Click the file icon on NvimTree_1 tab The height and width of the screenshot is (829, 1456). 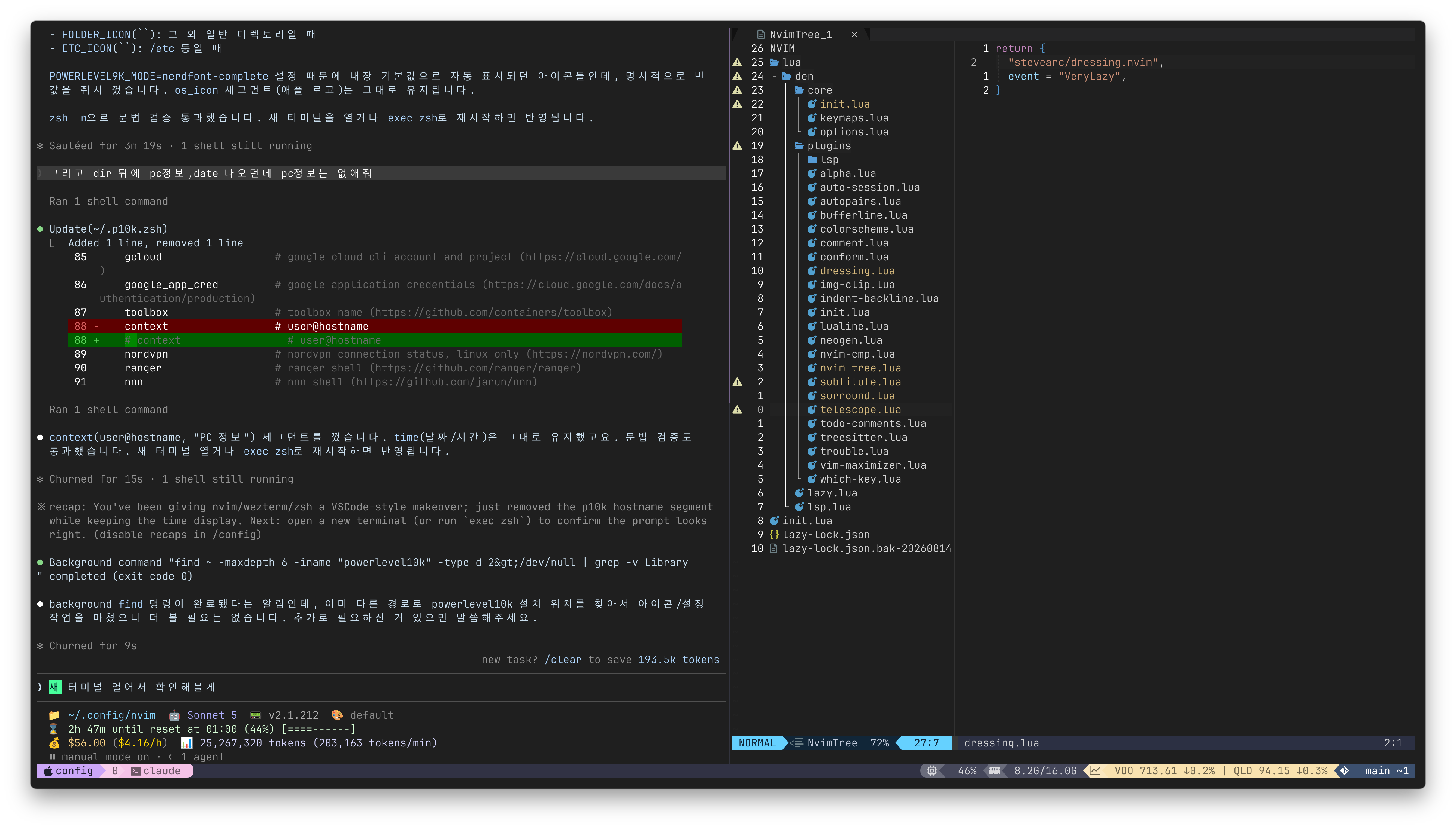click(x=760, y=35)
